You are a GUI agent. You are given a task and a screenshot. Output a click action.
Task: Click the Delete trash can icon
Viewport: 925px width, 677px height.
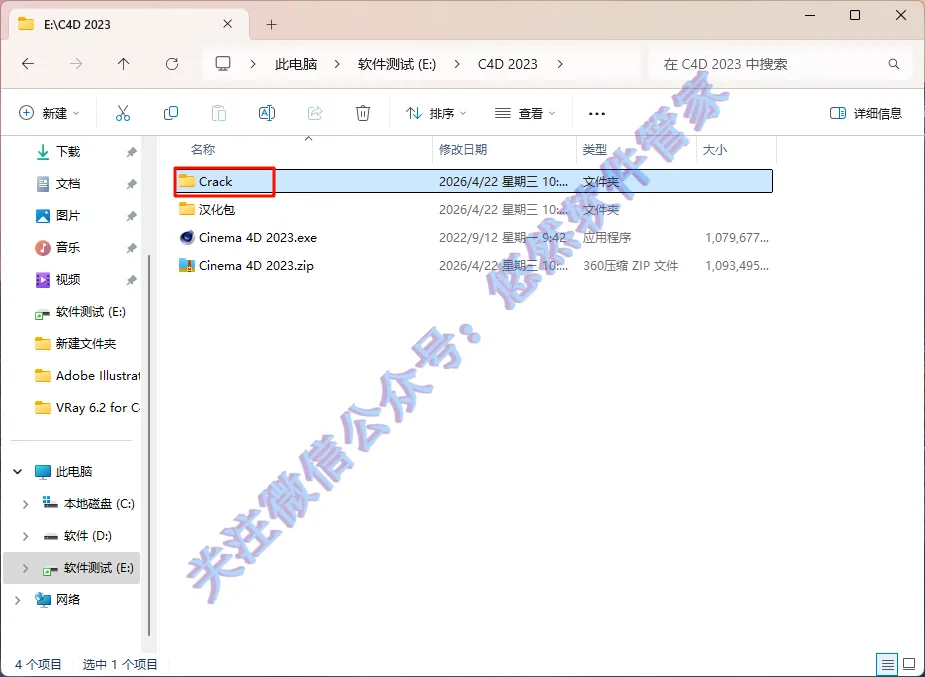[363, 113]
